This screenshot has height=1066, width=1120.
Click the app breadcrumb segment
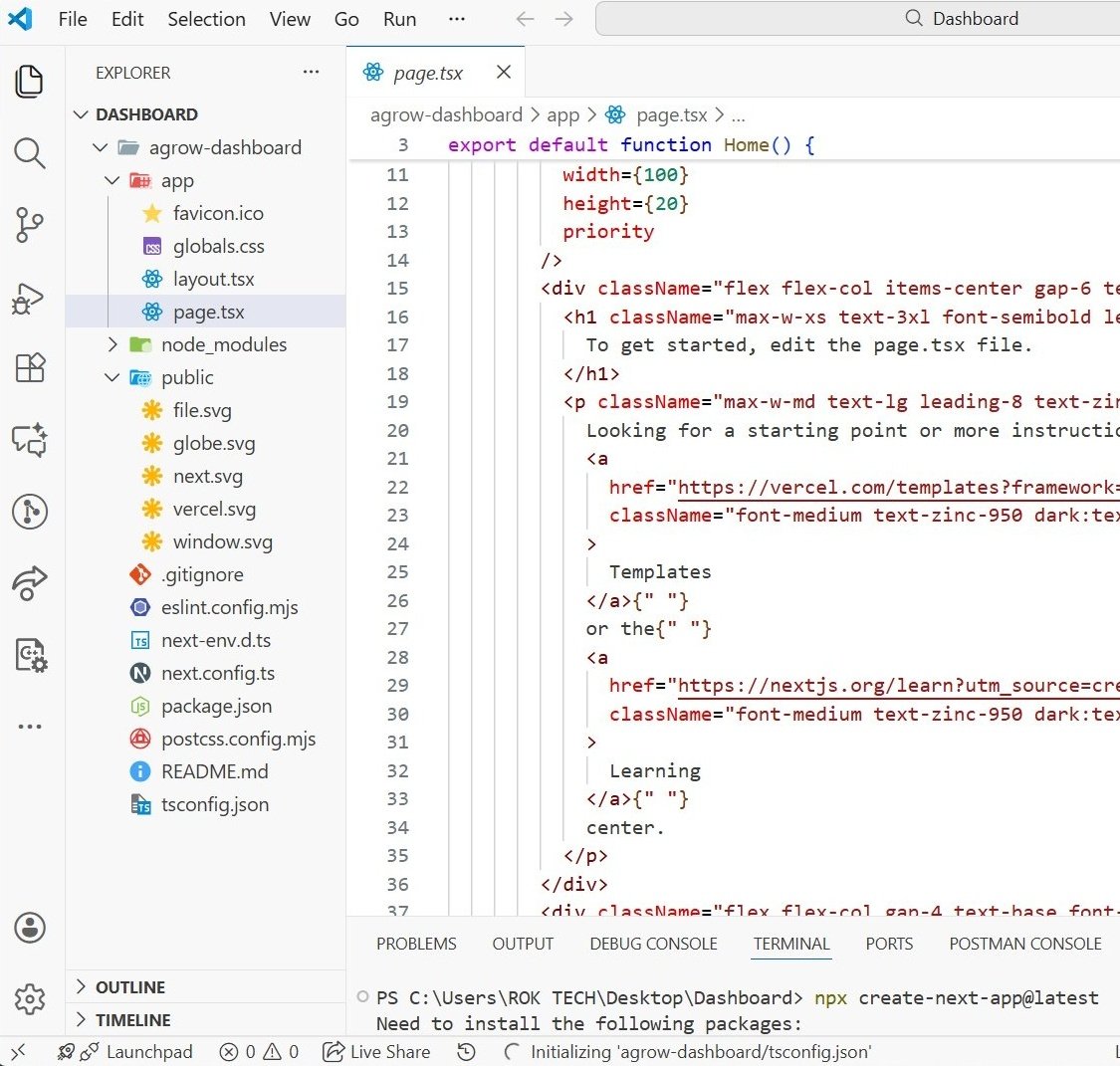tap(562, 114)
